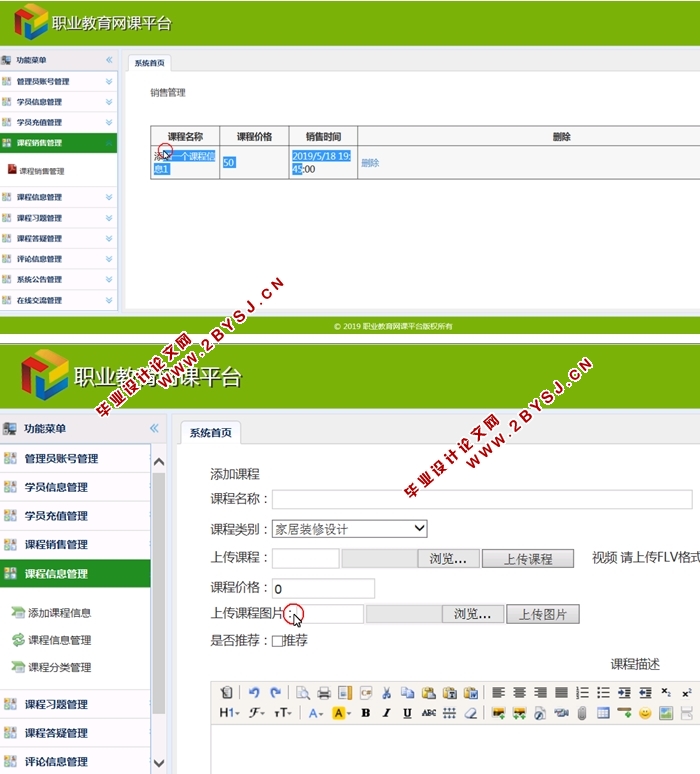Screen dimensions: 700x774
Task: Justify text fully in the editor
Action: pyautogui.click(x=561, y=693)
